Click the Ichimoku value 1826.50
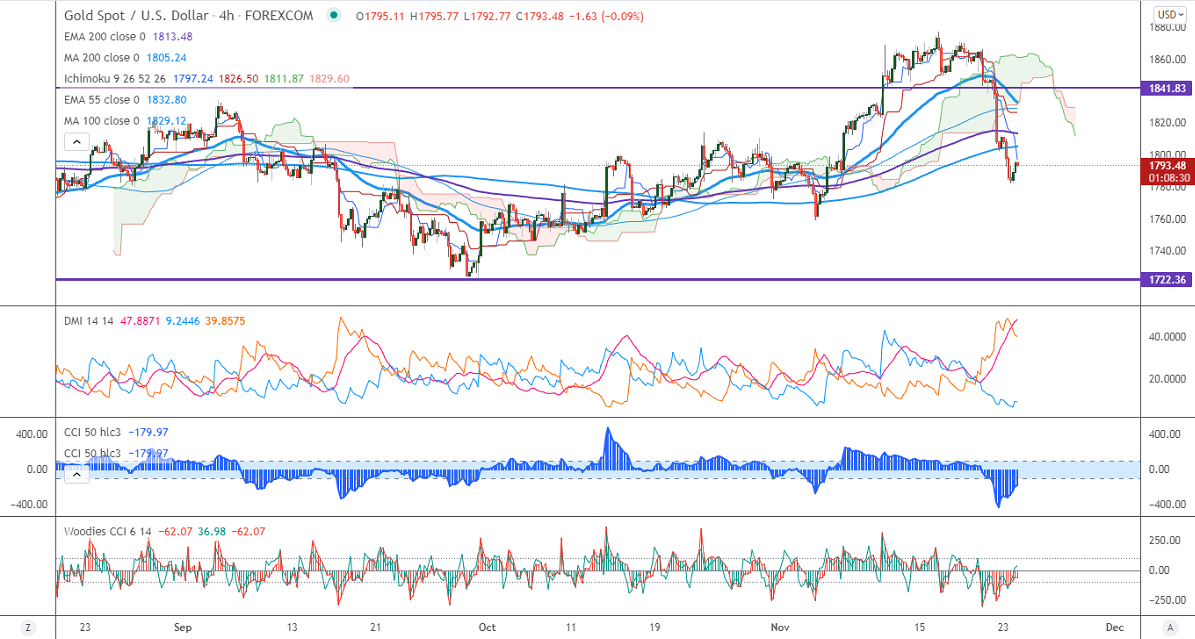Screen dimensions: 1195x639 [x=238, y=79]
